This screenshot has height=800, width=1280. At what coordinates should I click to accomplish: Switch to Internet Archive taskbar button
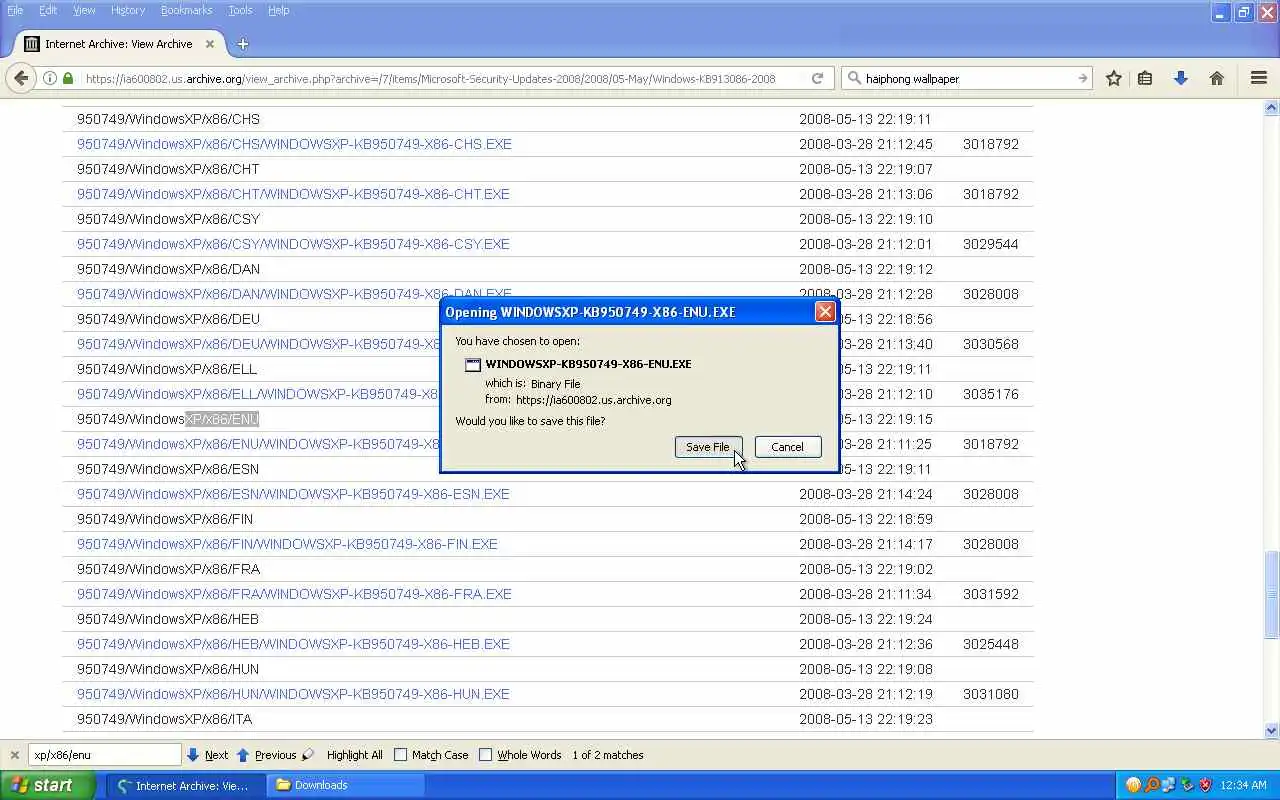point(184,785)
